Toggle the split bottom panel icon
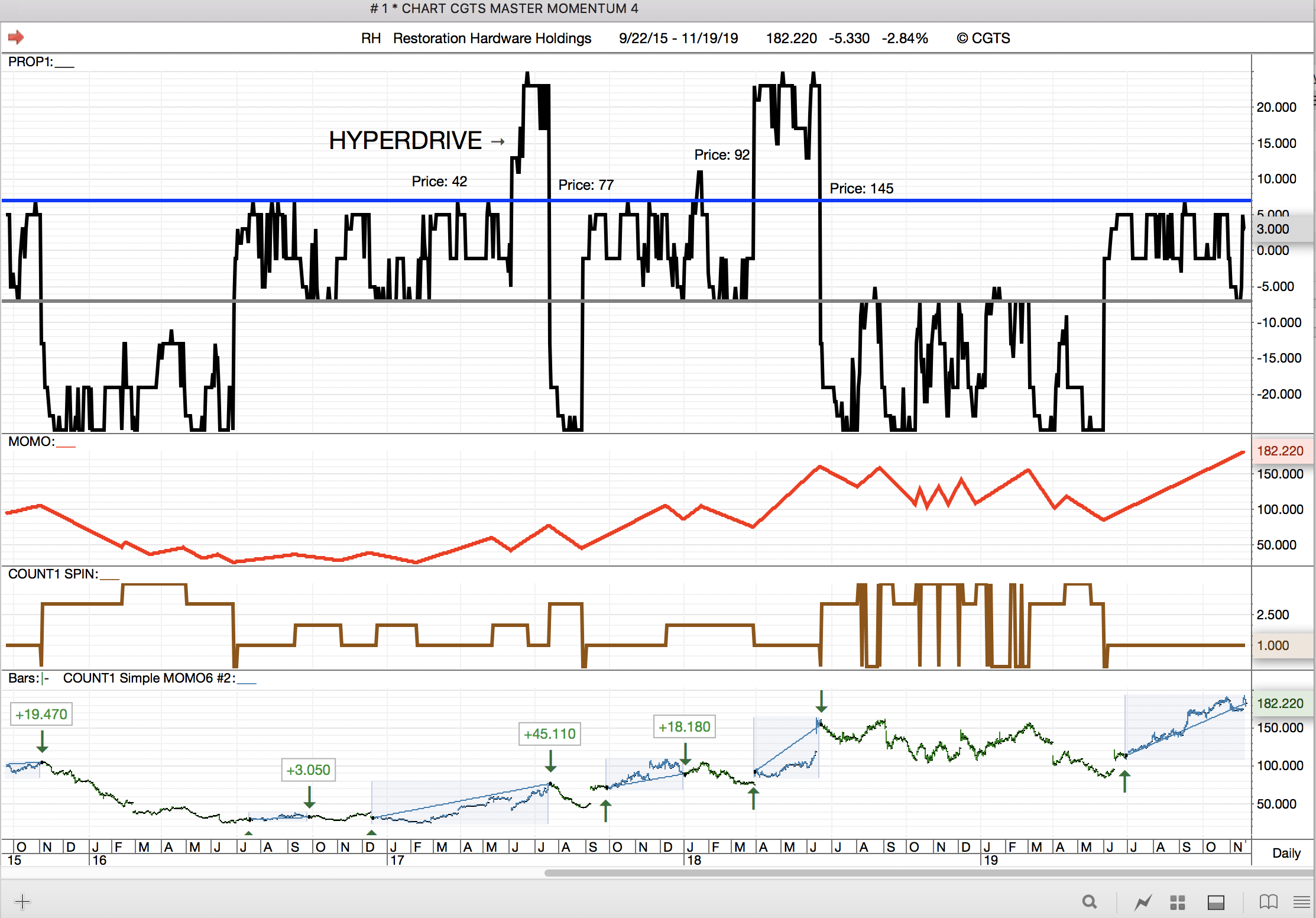 pos(1216,901)
